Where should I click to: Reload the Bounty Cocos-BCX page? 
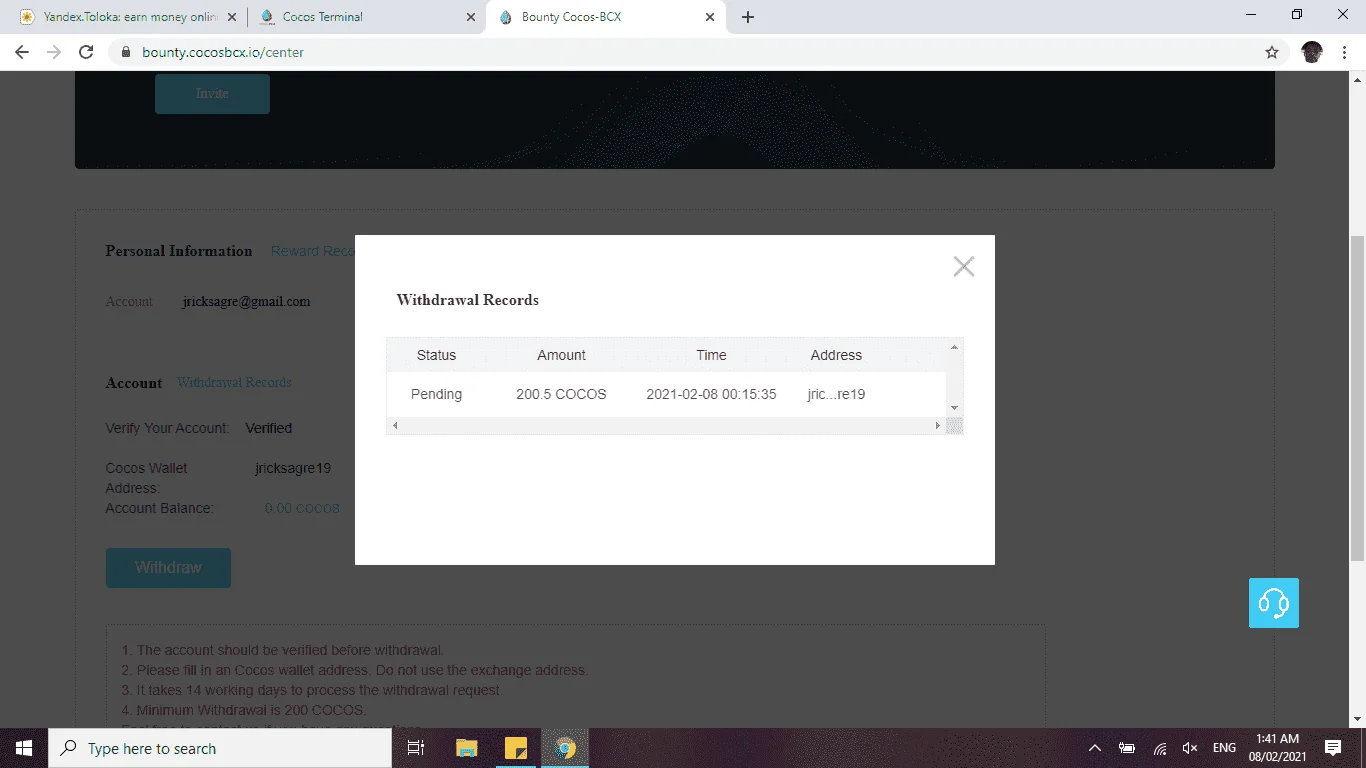(86, 52)
